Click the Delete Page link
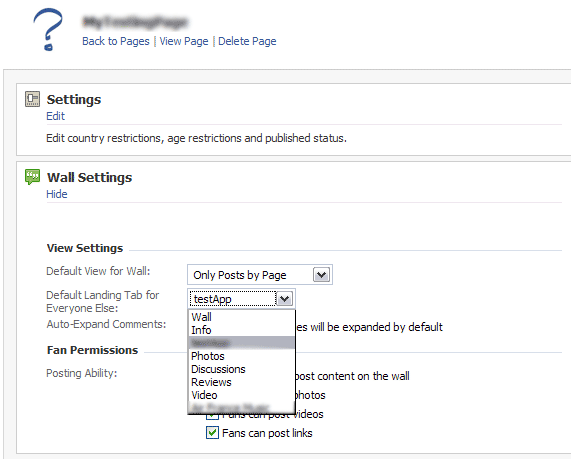This screenshot has height=459, width=571. [247, 41]
